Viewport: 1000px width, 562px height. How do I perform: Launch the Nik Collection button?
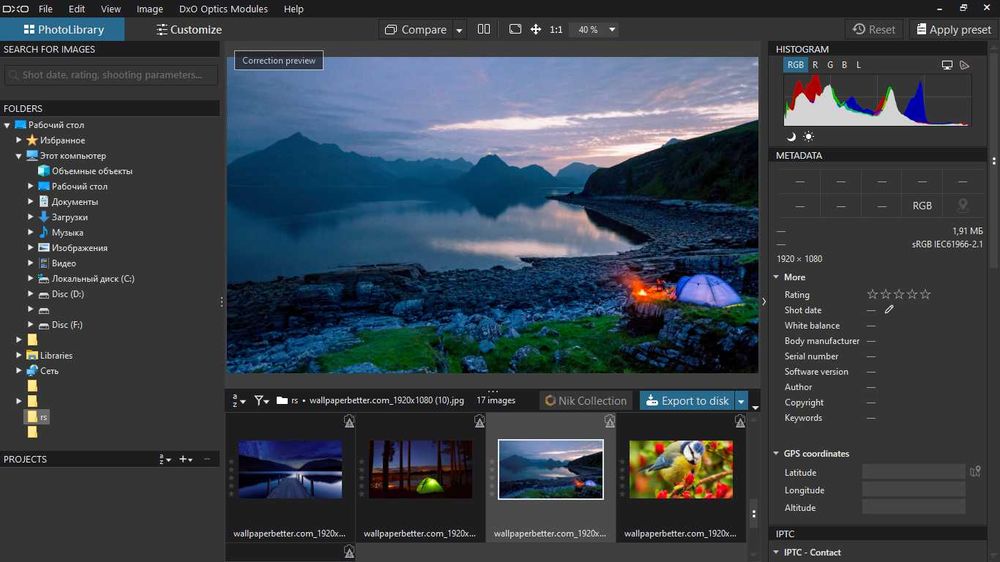click(x=586, y=401)
